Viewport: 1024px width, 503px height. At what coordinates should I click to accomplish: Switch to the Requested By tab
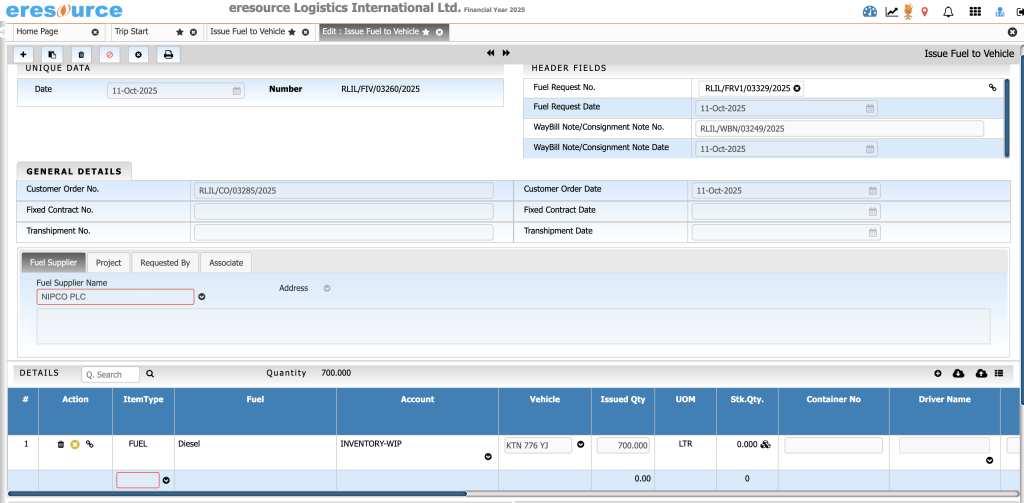click(x=165, y=263)
